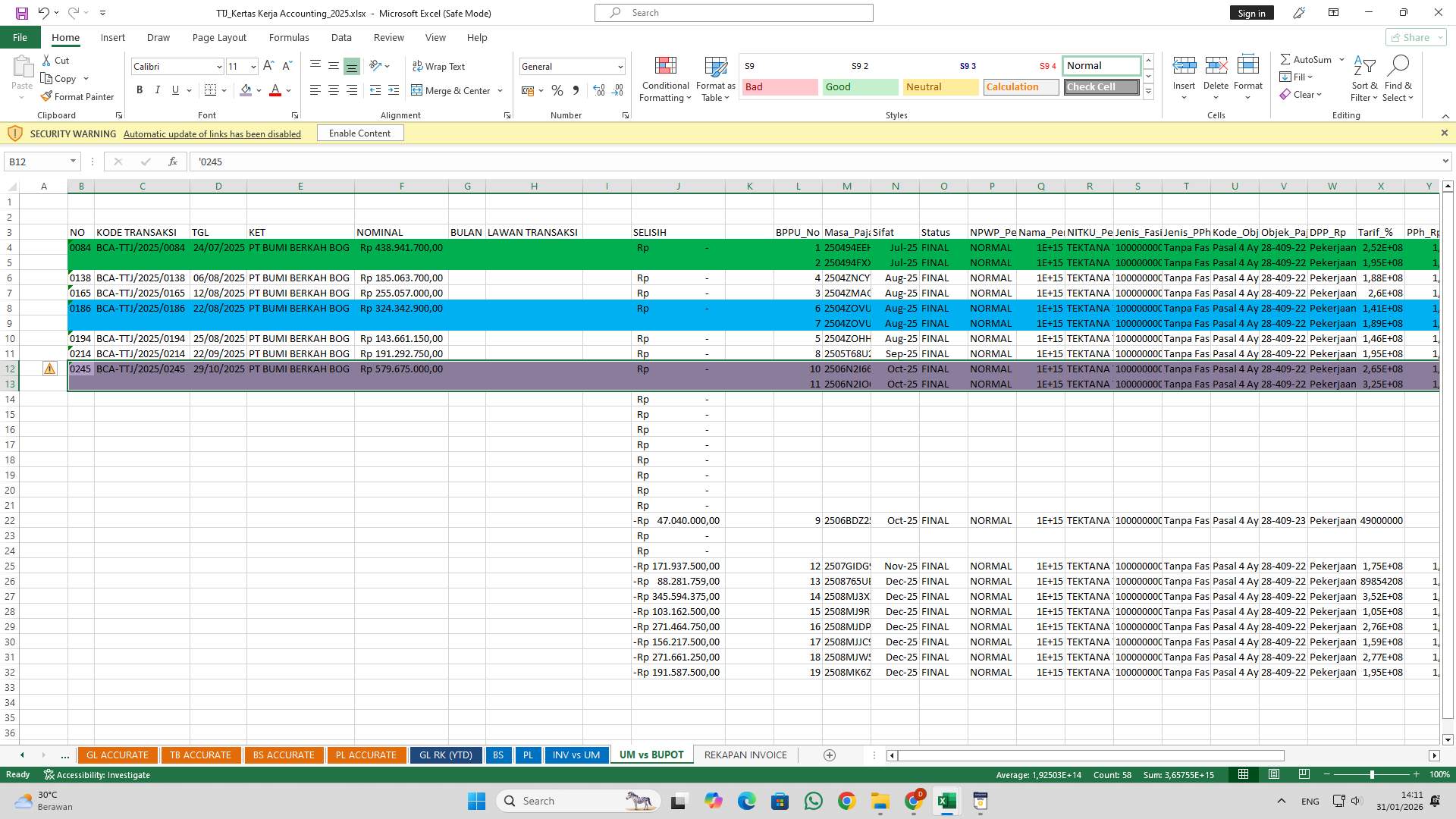
Task: Select the Italic formatting icon
Action: point(158,89)
